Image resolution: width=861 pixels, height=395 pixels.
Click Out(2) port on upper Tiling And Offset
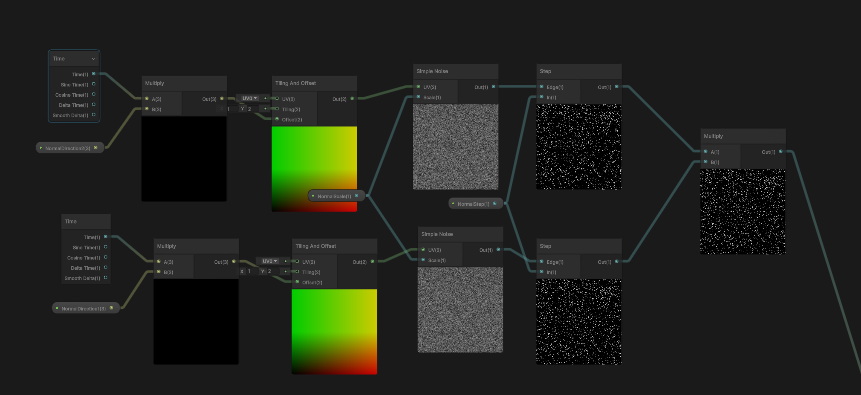[352, 99]
